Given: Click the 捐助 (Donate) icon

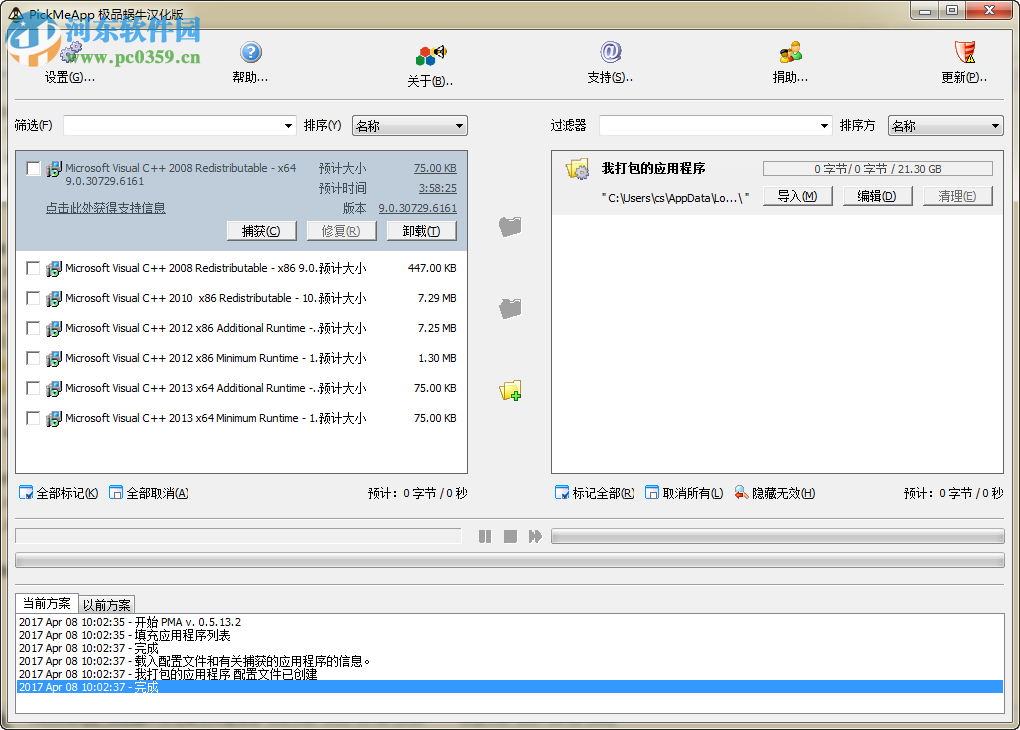Looking at the screenshot, I should tap(789, 62).
